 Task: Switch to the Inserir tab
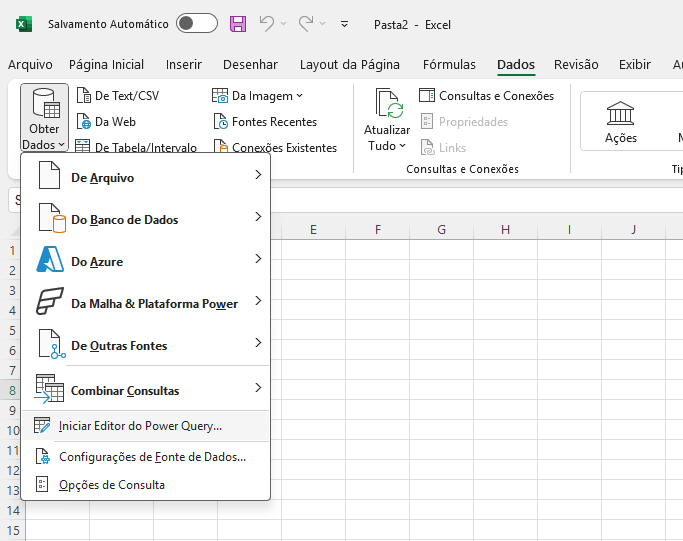183,64
